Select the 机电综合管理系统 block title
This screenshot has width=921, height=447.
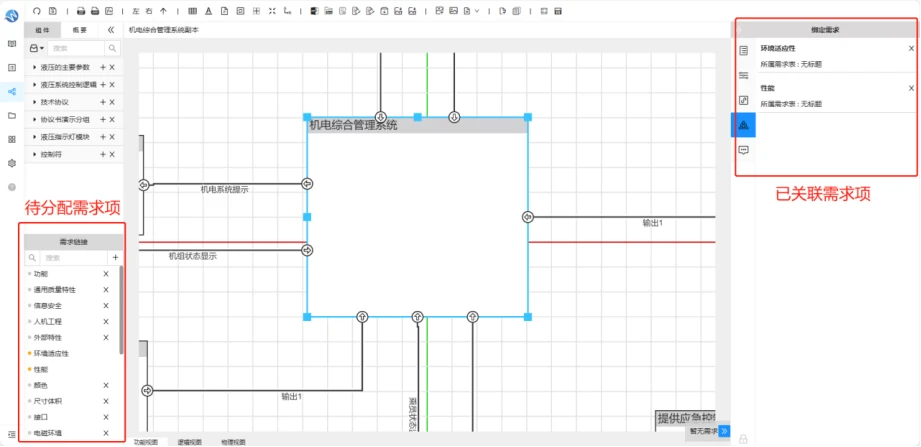(353, 125)
